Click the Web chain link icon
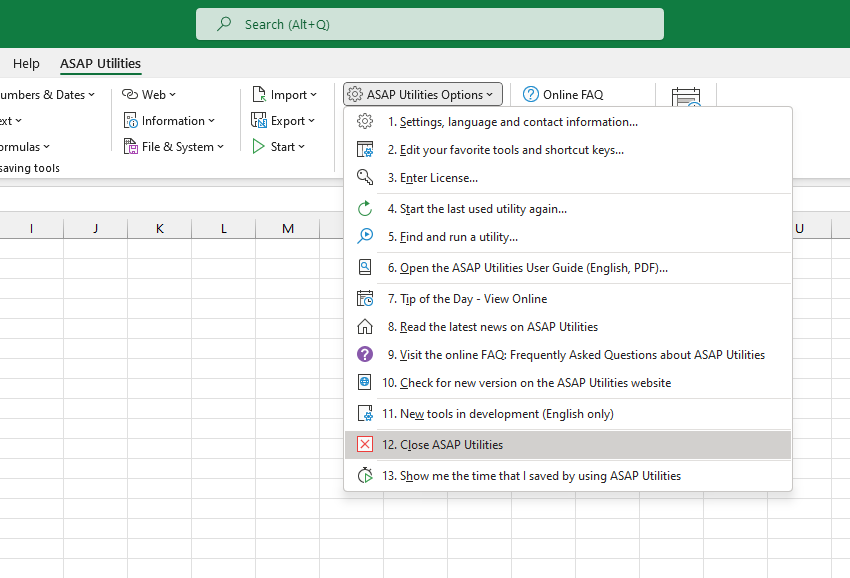The image size is (850, 578). click(x=130, y=94)
